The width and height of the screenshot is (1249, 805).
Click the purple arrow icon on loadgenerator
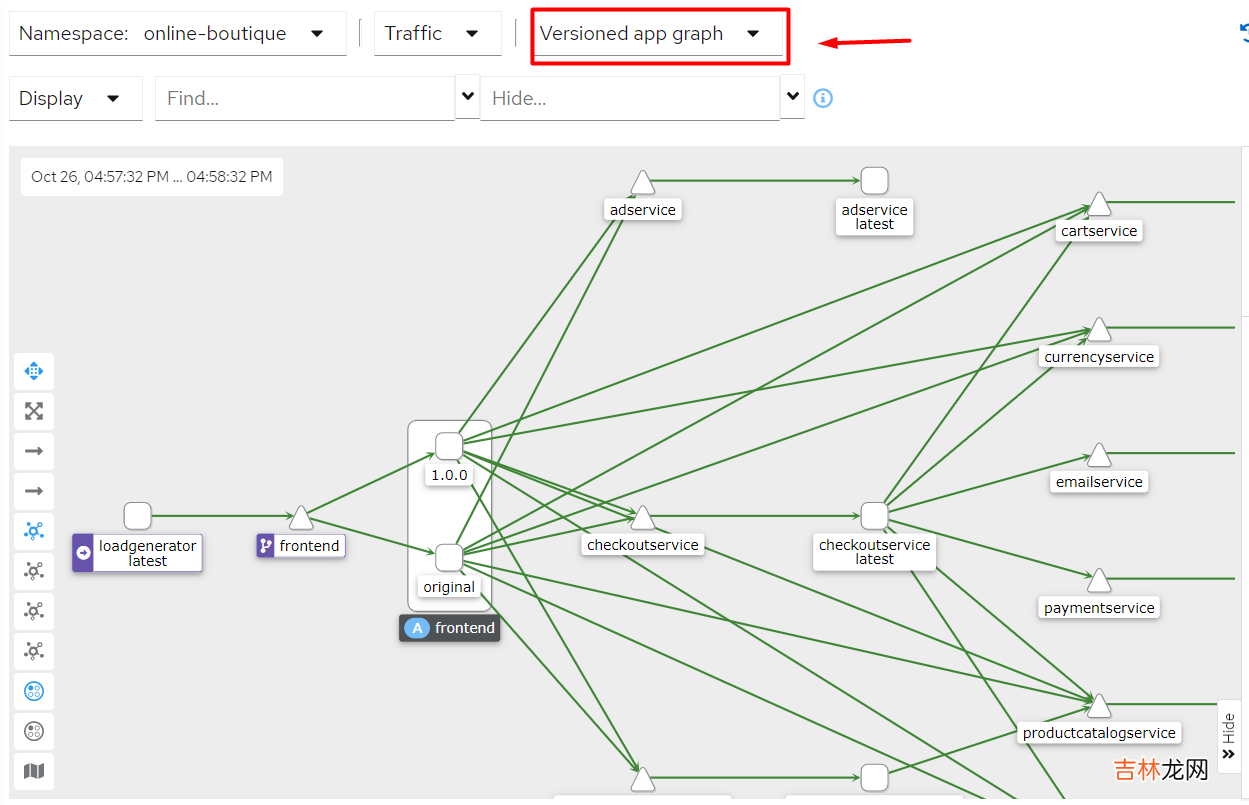click(84, 553)
